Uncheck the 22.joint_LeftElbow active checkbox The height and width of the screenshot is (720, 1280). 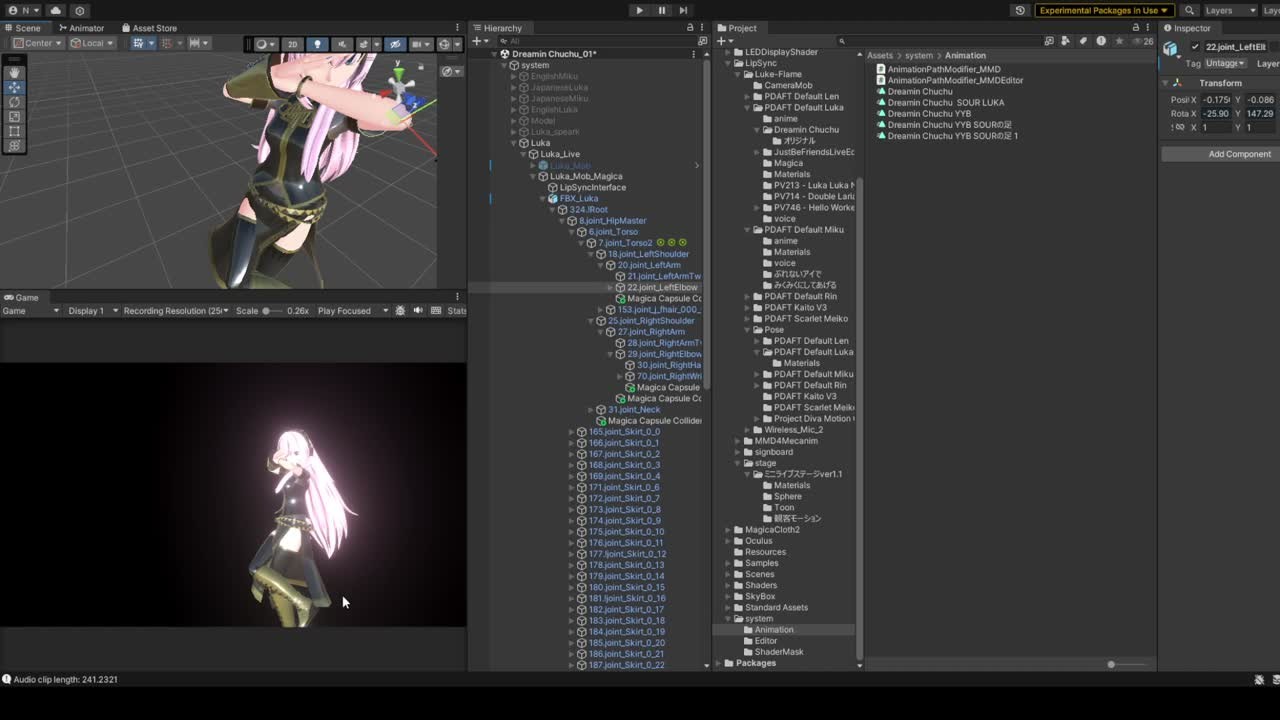click(1195, 47)
